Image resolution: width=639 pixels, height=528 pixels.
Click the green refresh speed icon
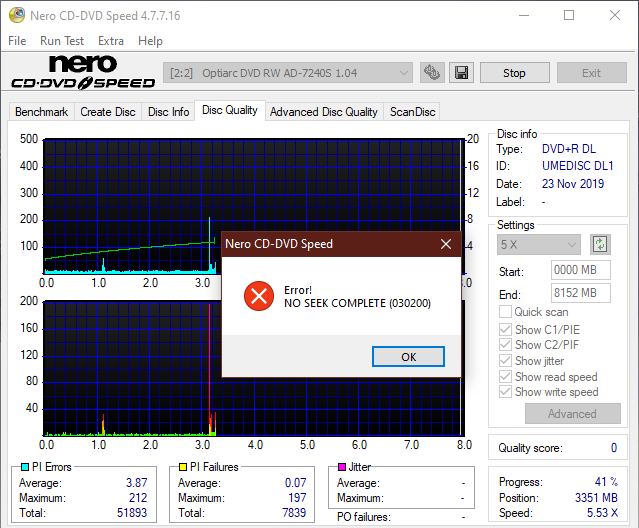600,244
